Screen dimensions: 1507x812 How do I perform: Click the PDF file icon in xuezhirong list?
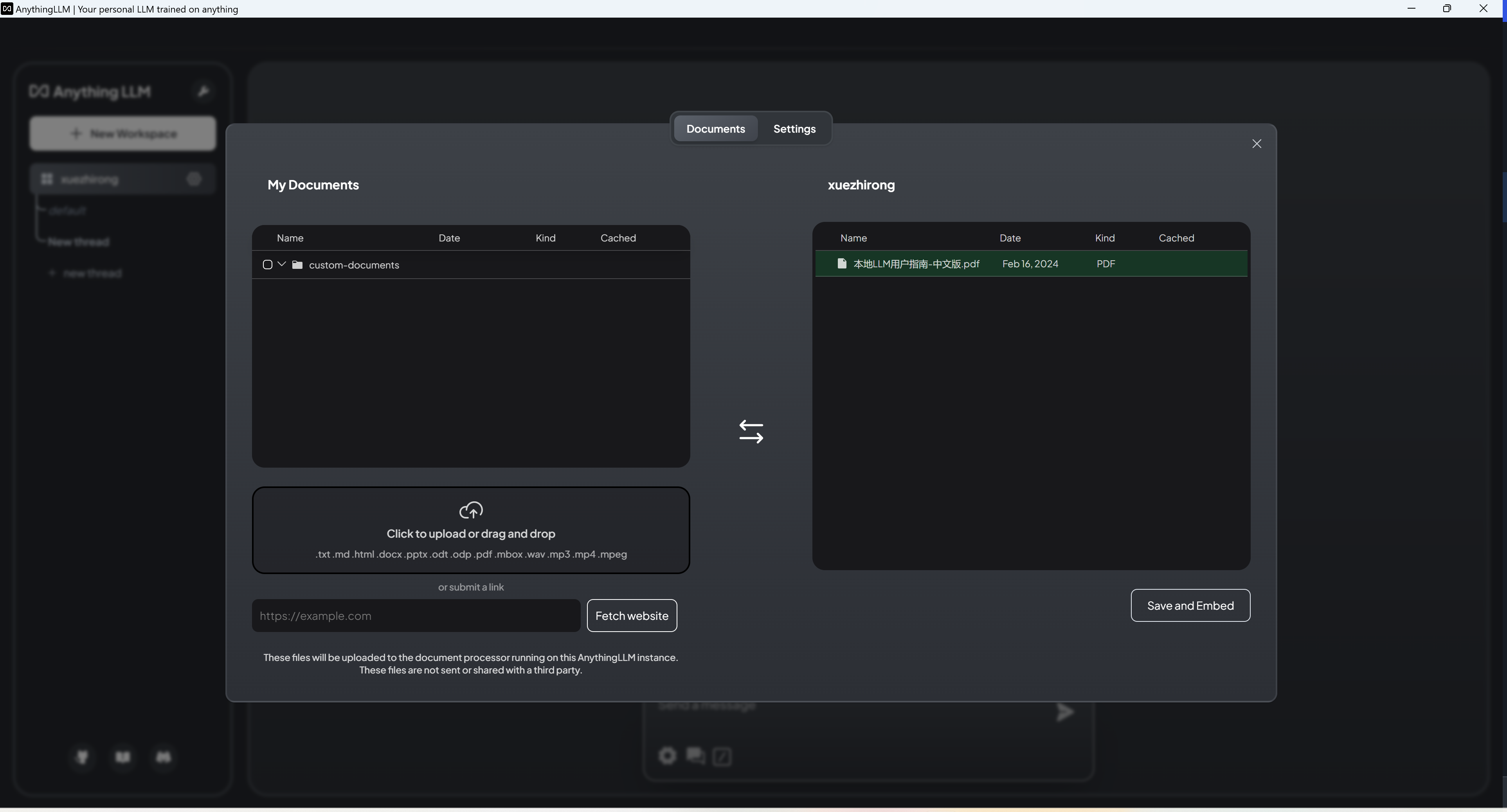point(842,264)
